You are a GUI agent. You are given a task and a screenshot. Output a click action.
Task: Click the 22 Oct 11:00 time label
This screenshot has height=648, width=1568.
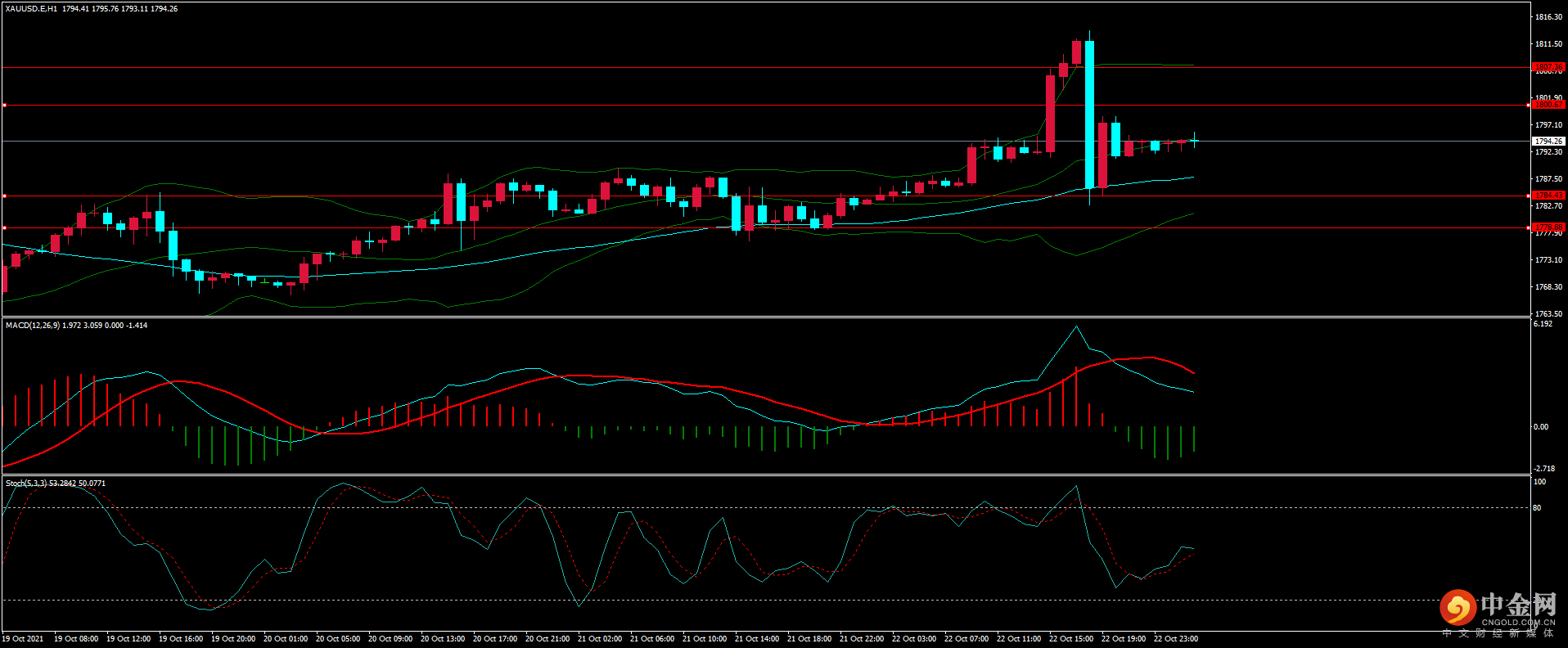1019,638
